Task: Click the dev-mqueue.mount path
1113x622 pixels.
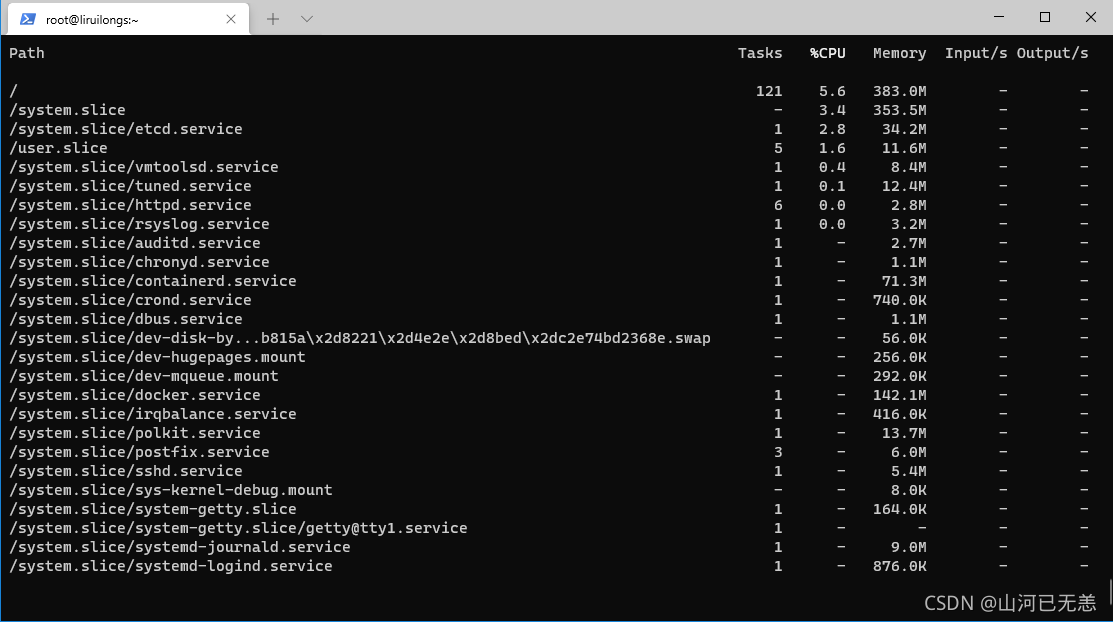Action: point(143,376)
